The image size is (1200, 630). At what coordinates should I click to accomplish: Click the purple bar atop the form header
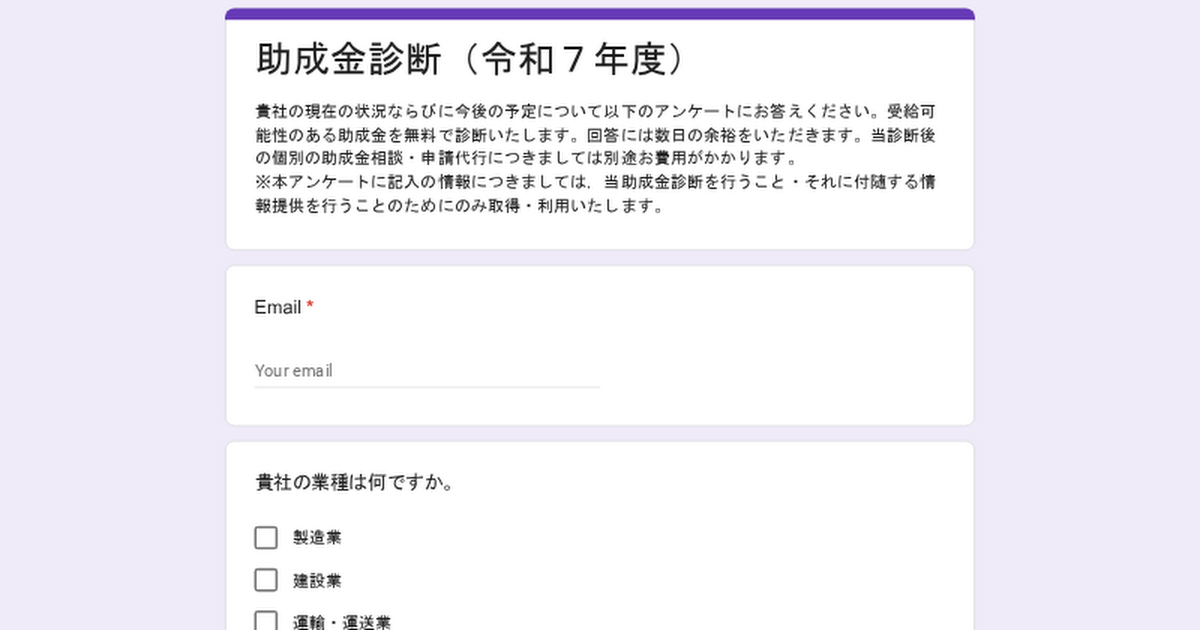[600, 14]
